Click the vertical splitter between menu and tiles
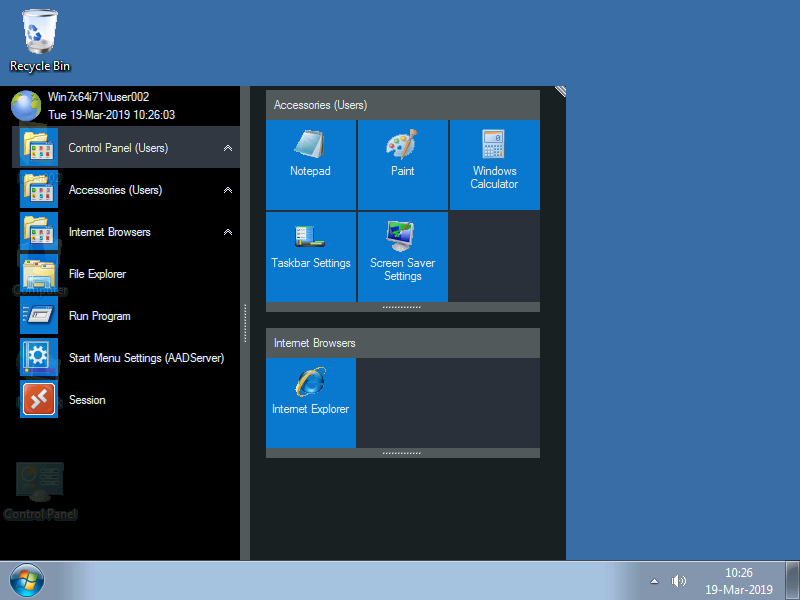800x600 pixels. coord(245,323)
